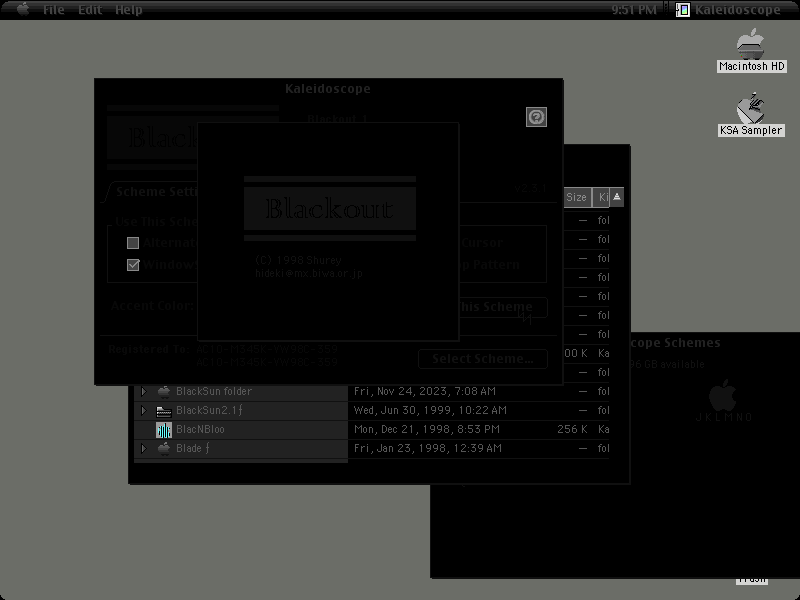Click the date Wed, Jun 30, 1999, 10:22 AM
This screenshot has width=800, height=600.
click(x=430, y=410)
